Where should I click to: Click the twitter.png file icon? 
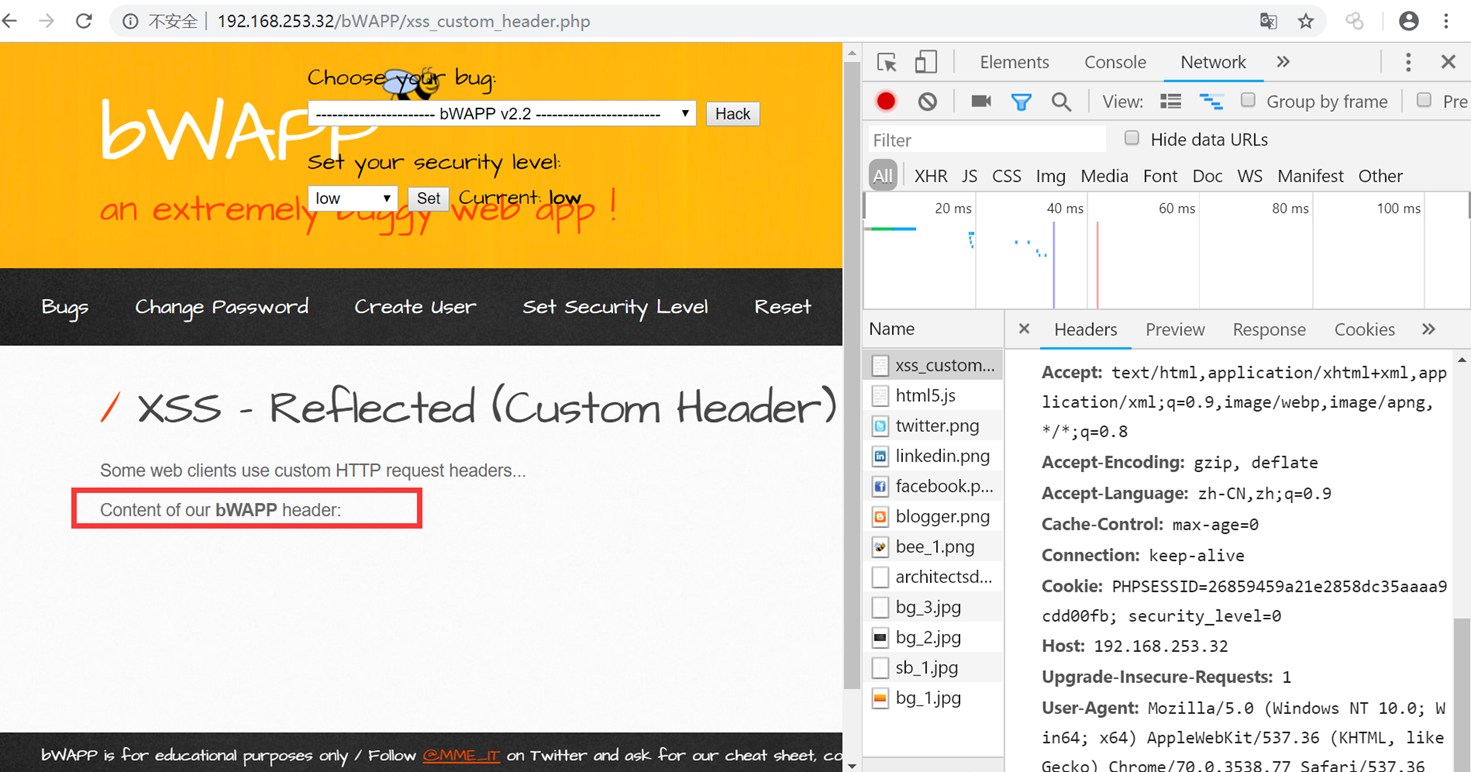pyautogui.click(x=880, y=426)
